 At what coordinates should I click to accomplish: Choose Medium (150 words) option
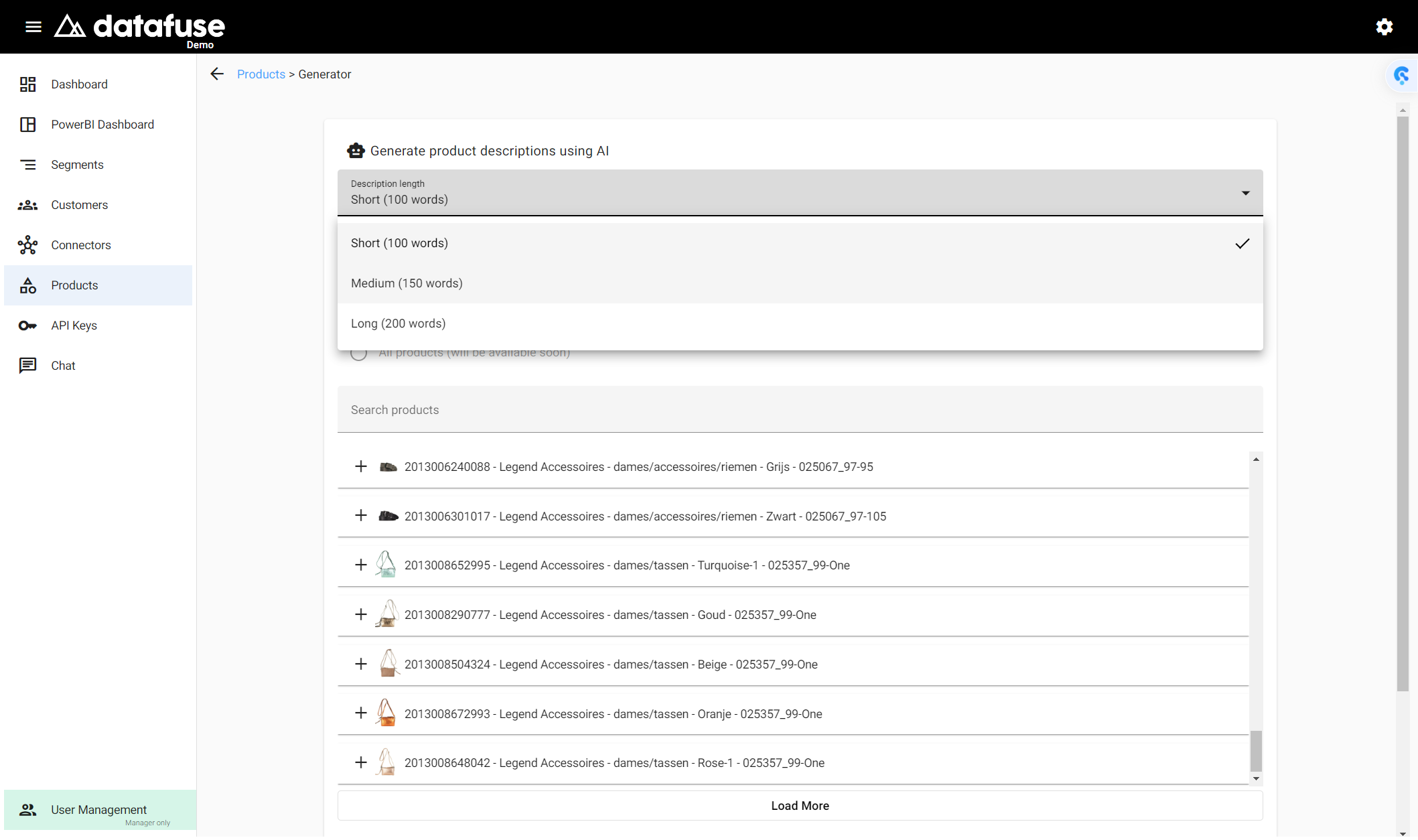pyautogui.click(x=800, y=283)
